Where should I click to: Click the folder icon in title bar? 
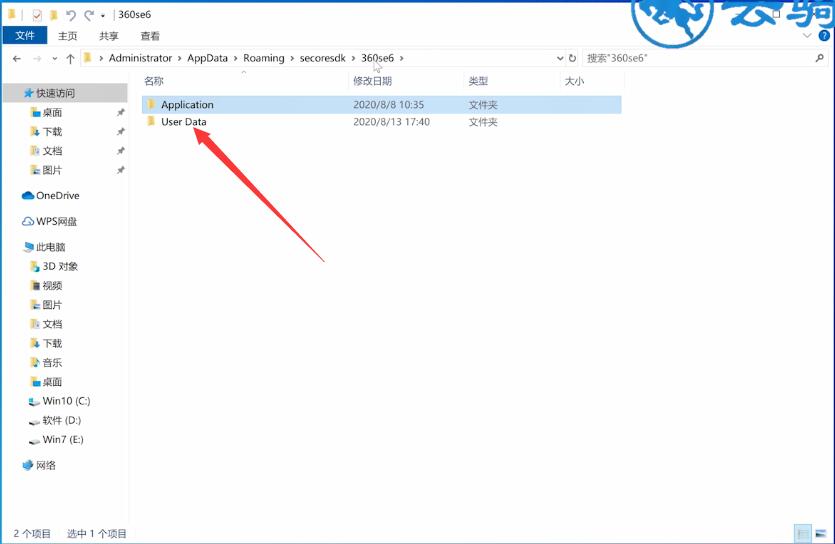click(x=12, y=14)
